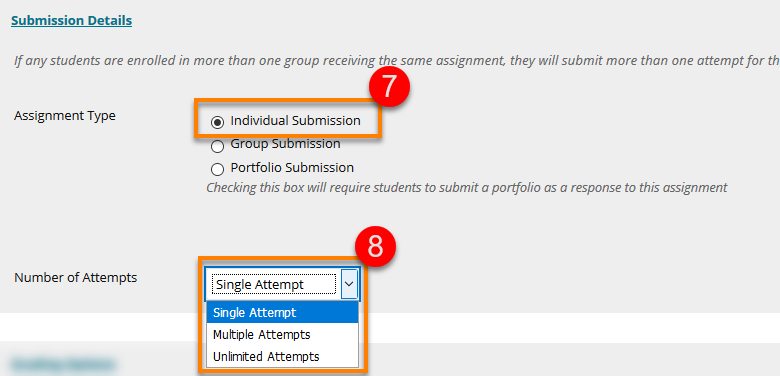780x376 pixels.
Task: Click the Number of Attempts label
Action: click(x=76, y=278)
